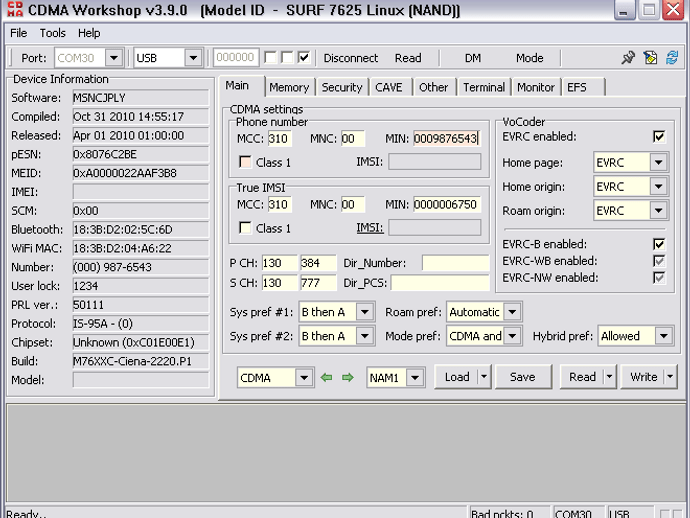Viewport: 690px width, 518px height.
Task: Click the bottom Read button
Action: (582, 377)
